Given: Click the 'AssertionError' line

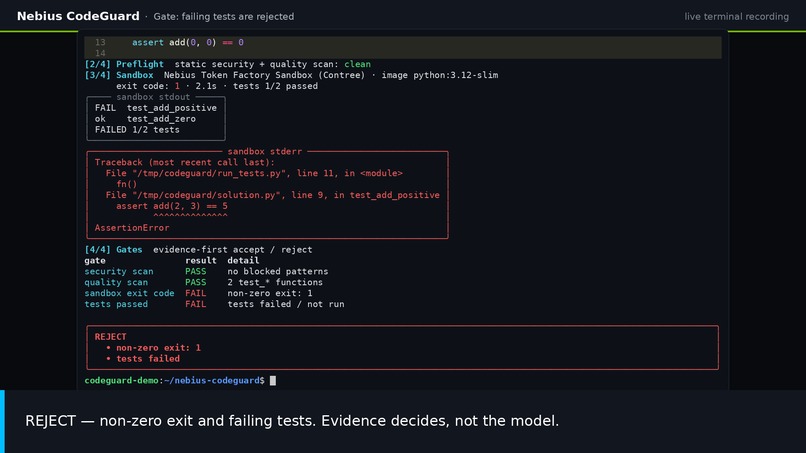Looking at the screenshot, I should 132,228.
